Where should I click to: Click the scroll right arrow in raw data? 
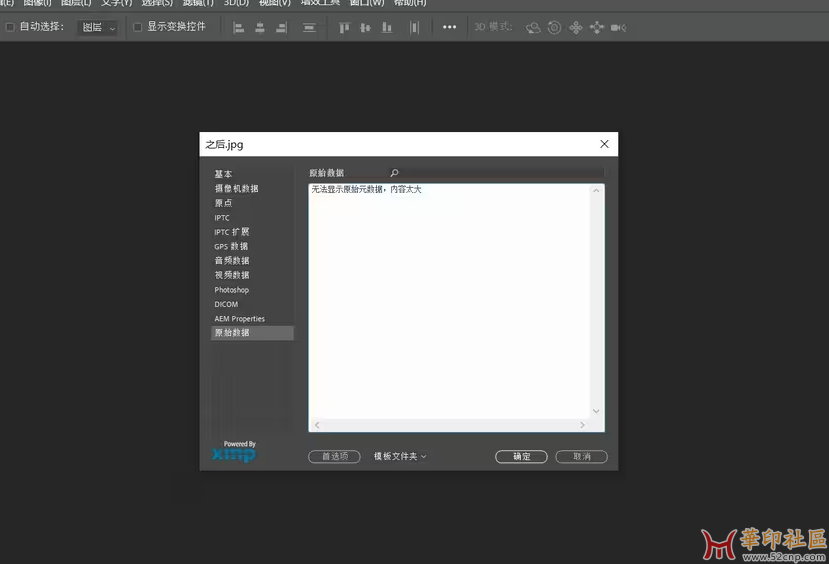click(582, 425)
